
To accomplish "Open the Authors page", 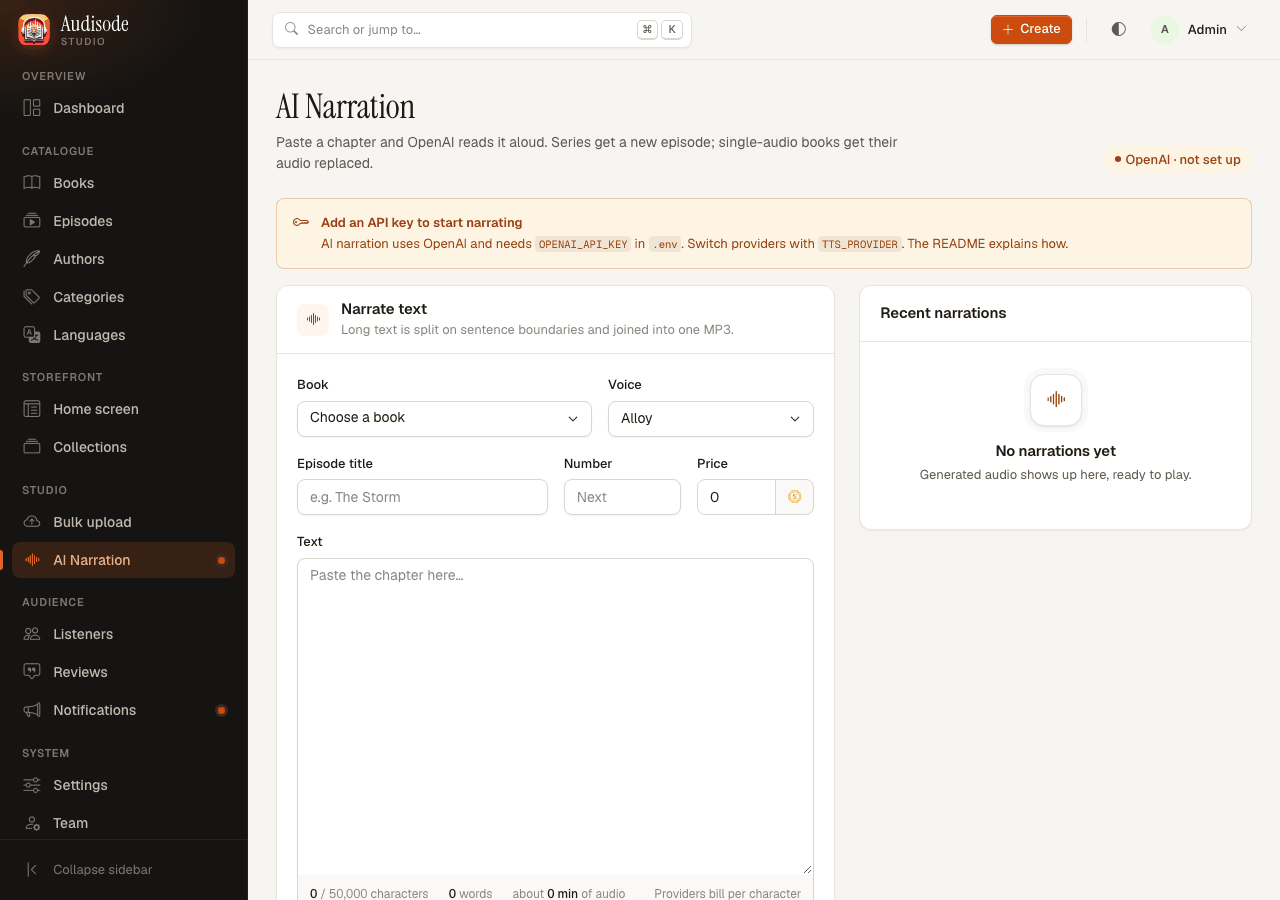I will coord(124,259).
